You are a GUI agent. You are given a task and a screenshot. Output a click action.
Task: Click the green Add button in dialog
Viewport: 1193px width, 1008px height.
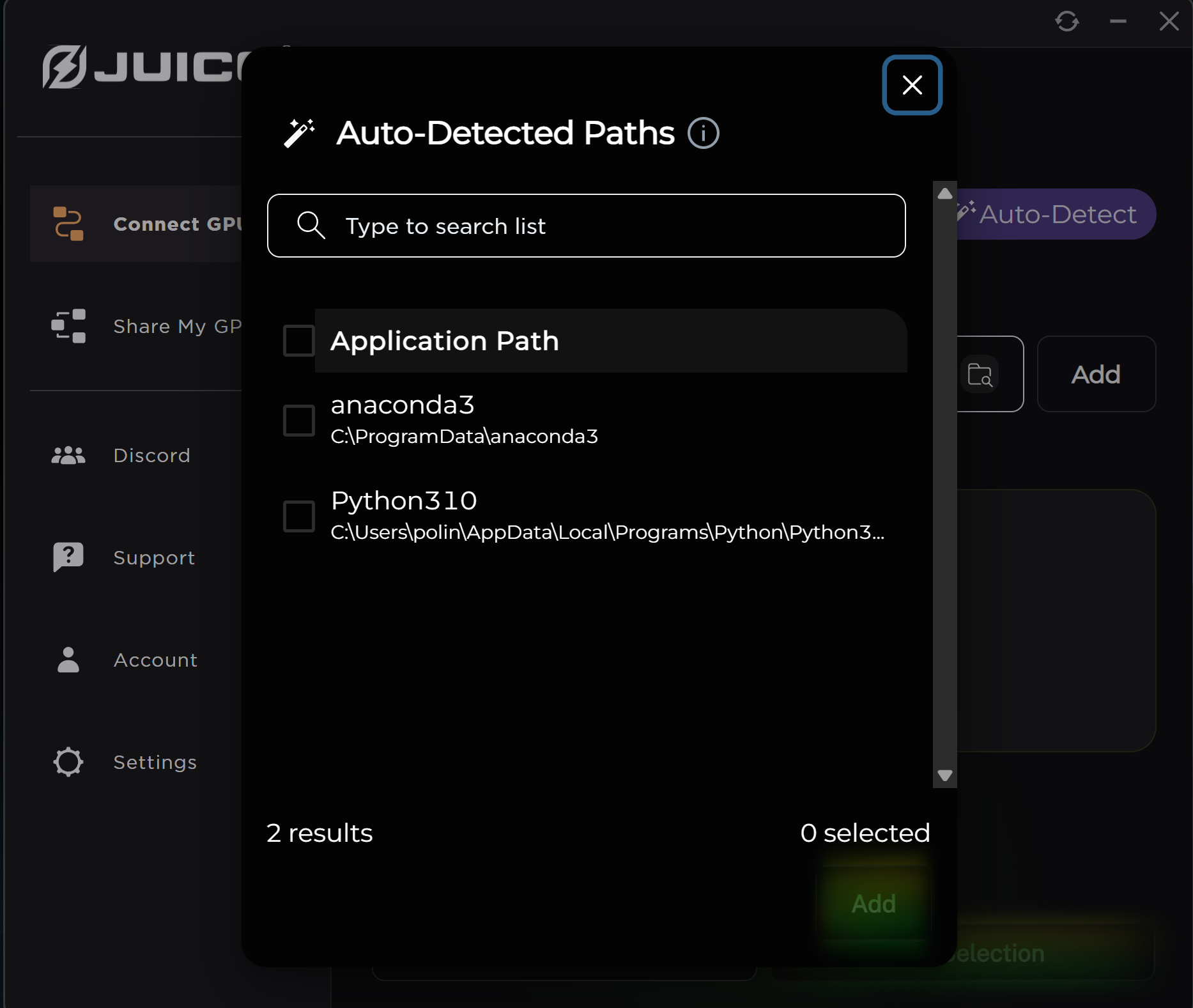[874, 904]
